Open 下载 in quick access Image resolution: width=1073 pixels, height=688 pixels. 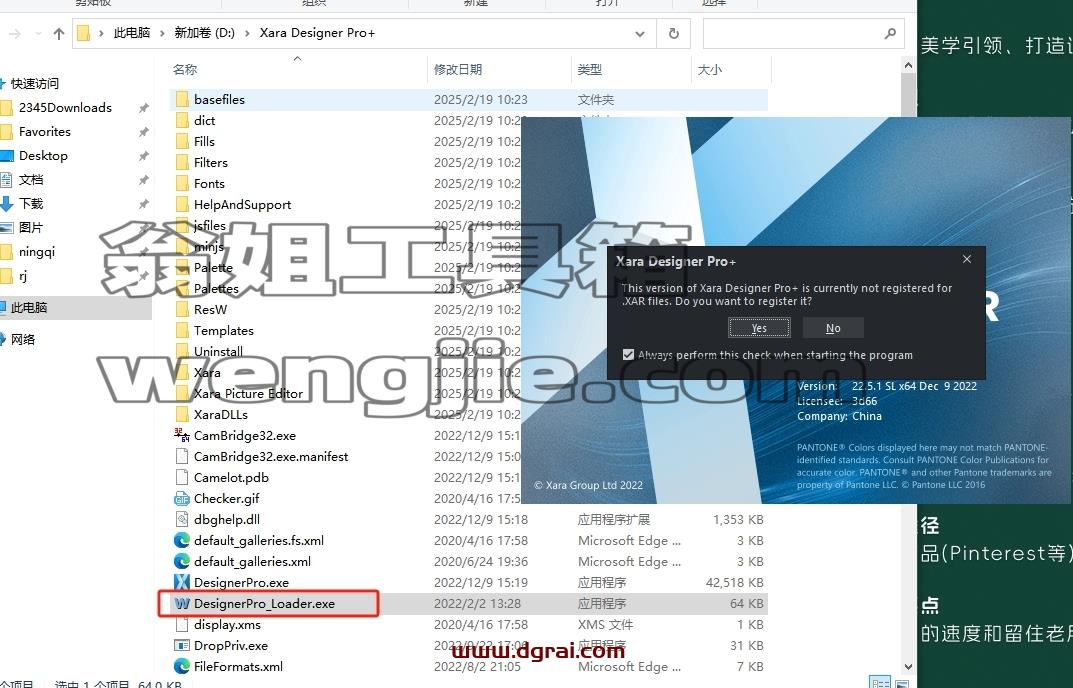pos(31,203)
